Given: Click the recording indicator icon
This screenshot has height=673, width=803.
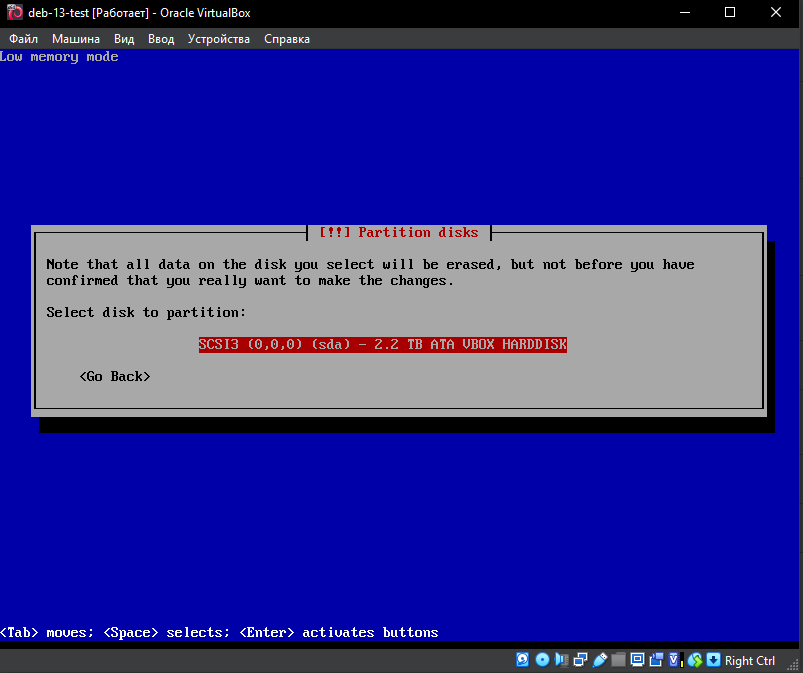Looking at the screenshot, I should pyautogui.click(x=655, y=660).
